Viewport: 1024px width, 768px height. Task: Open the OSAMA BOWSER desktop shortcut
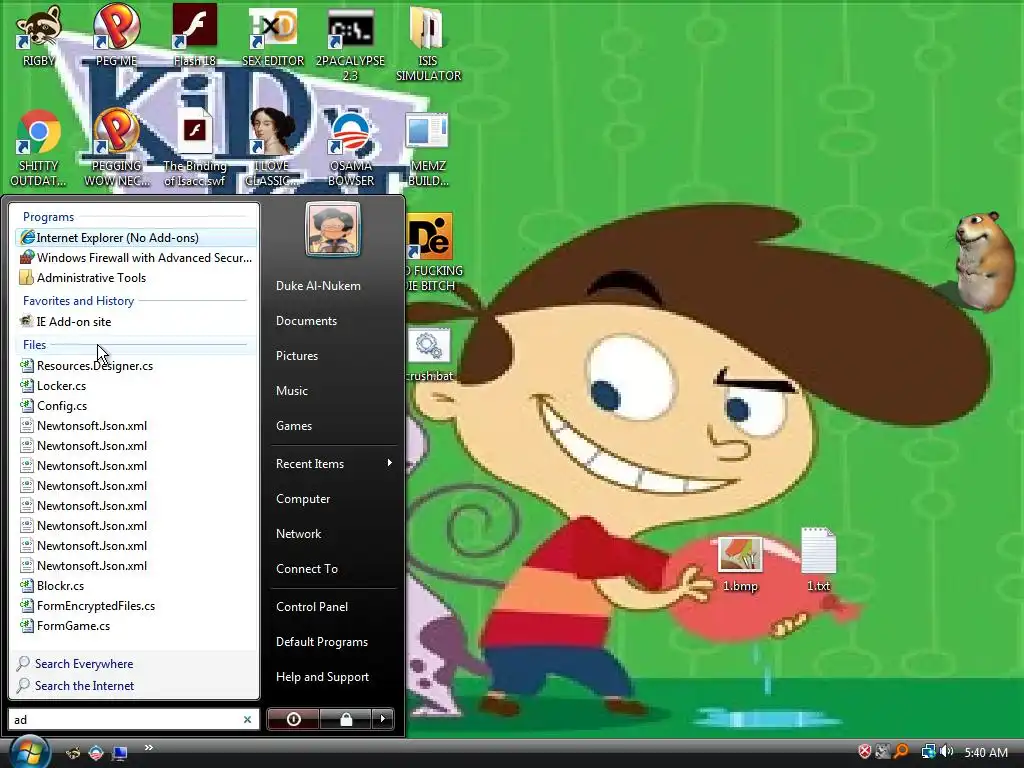click(351, 148)
